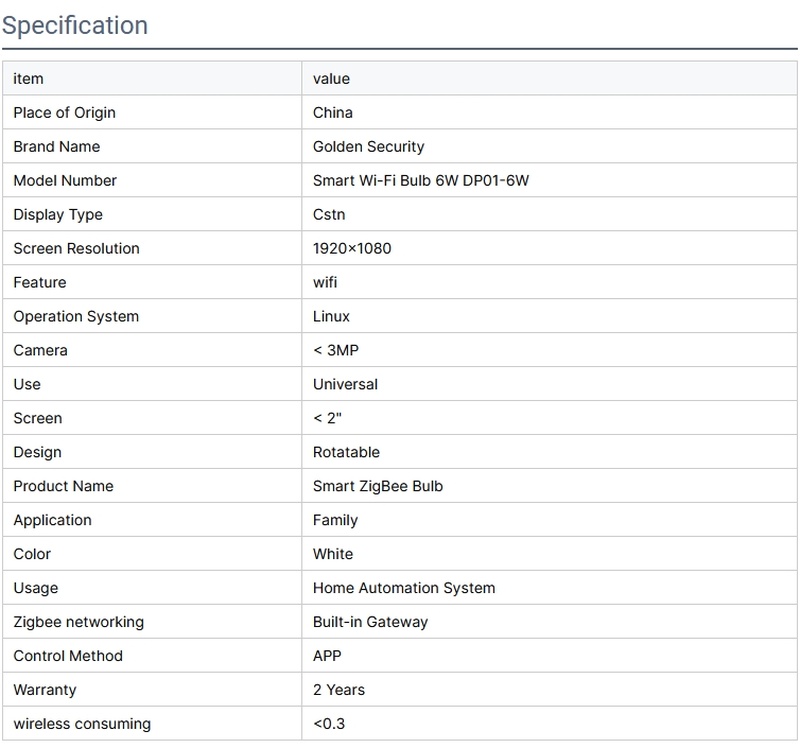Click the 'Golden Security' brand value
Screen dimensions: 800x748
(368, 146)
